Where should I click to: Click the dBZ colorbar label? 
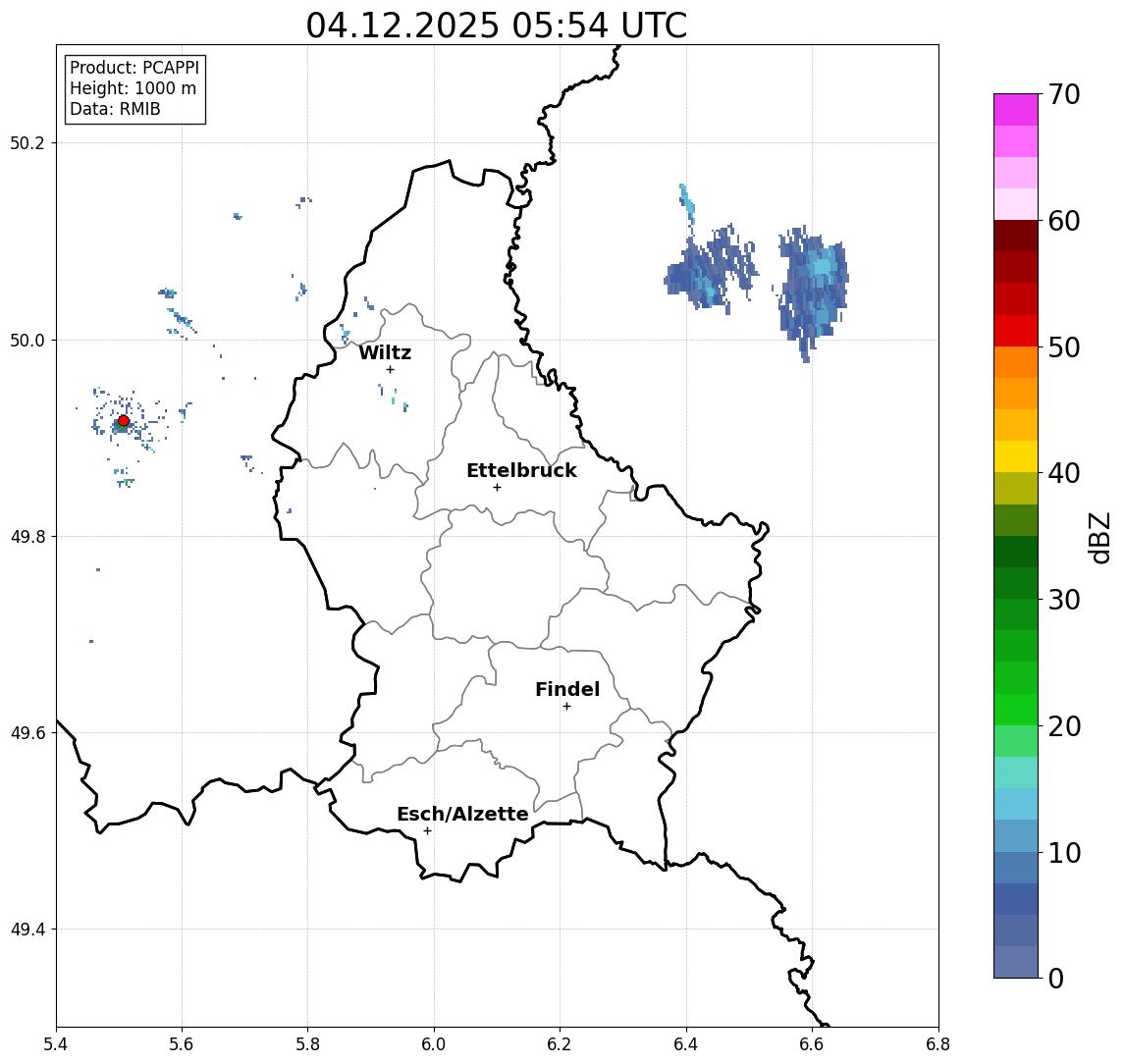point(1099,538)
